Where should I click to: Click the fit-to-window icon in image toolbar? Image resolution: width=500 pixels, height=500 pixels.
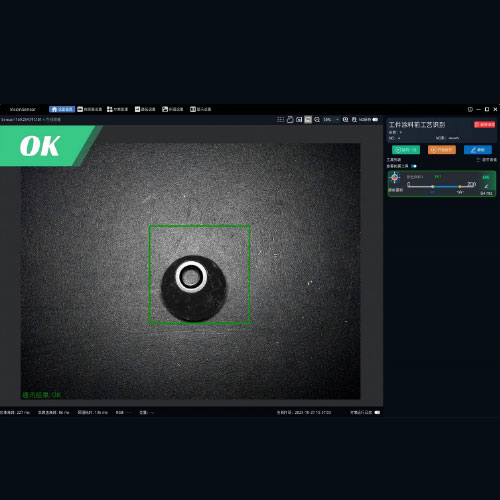(x=299, y=119)
